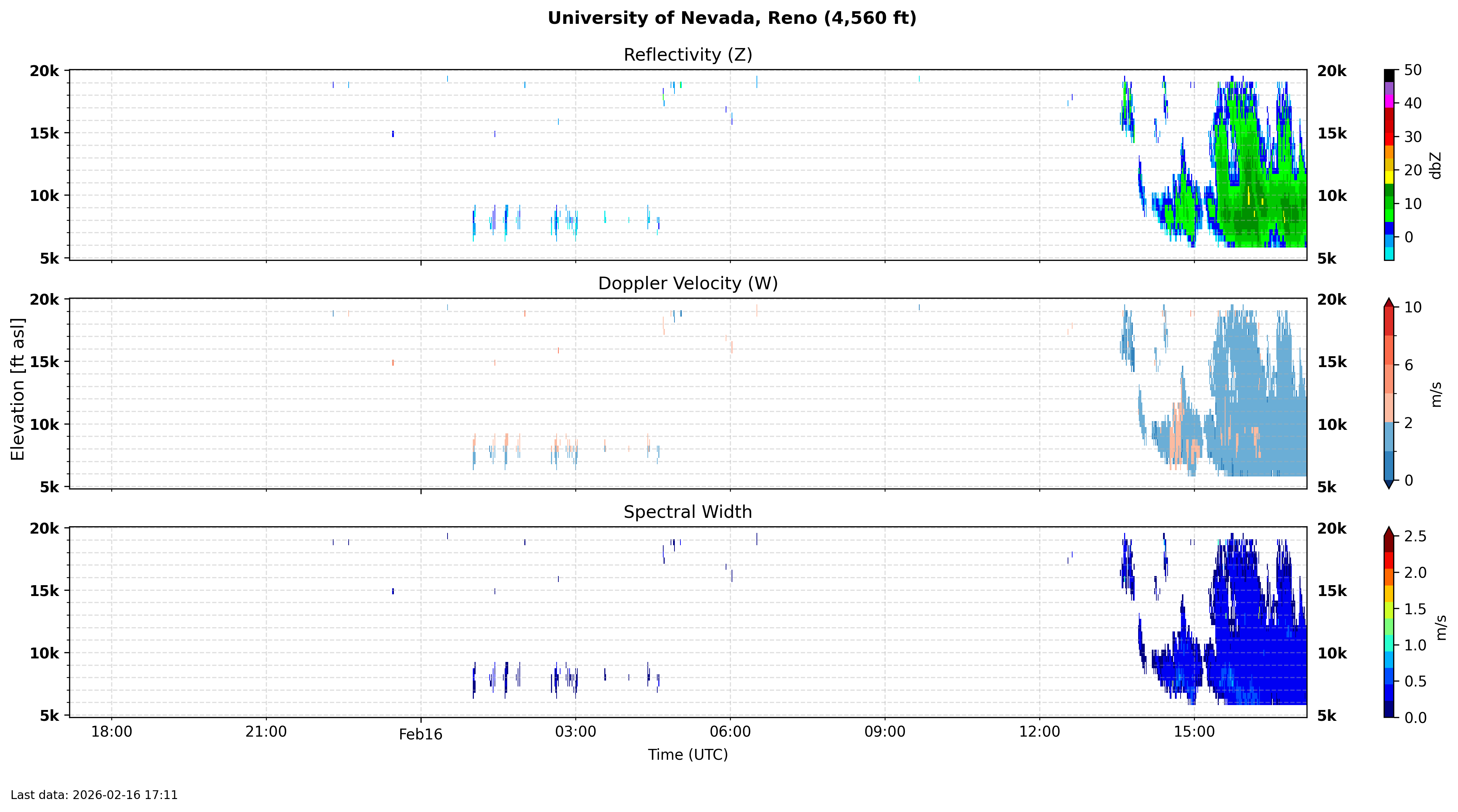Click the Doppler velocity m/s colorbar
Viewport: 1458px width, 812px height.
pos(1389,393)
